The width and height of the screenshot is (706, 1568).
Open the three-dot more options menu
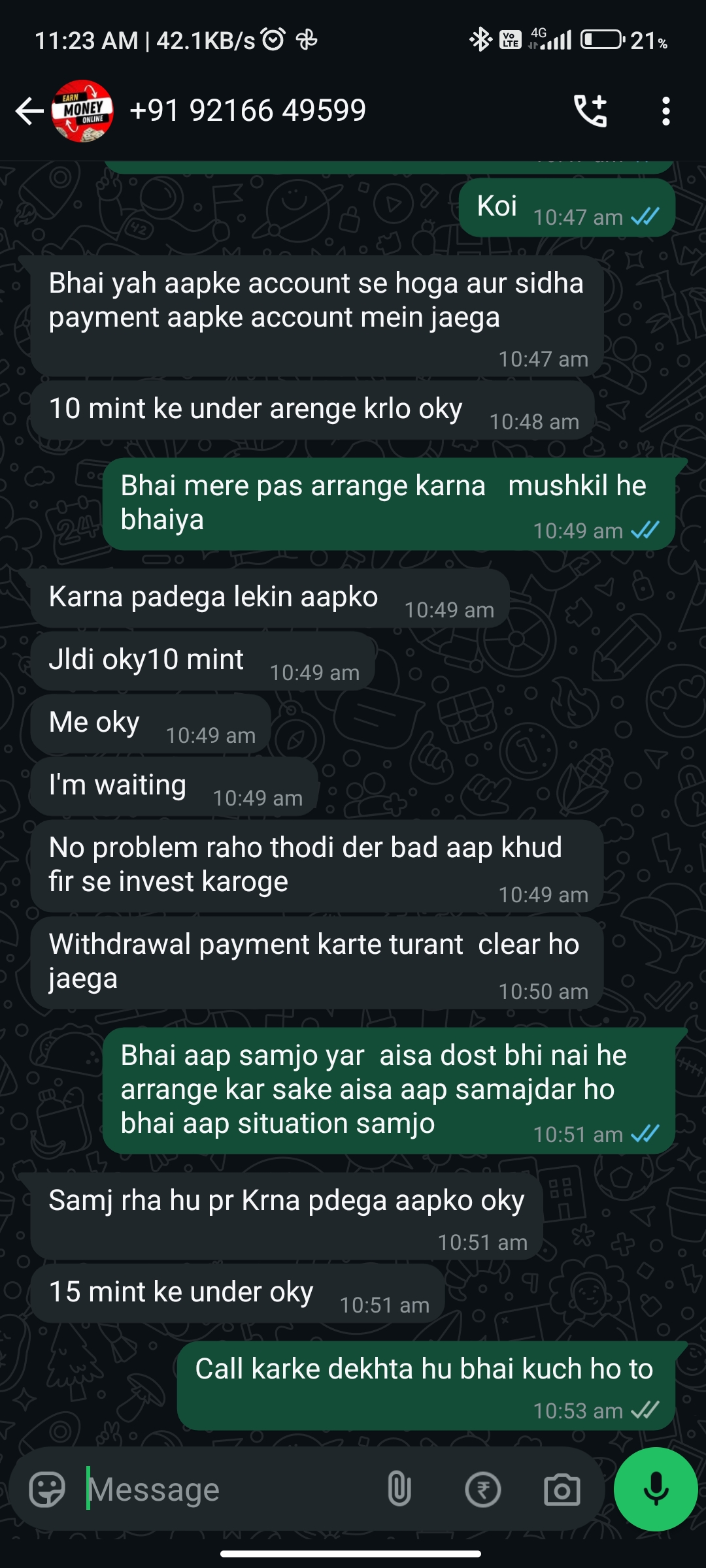(665, 111)
